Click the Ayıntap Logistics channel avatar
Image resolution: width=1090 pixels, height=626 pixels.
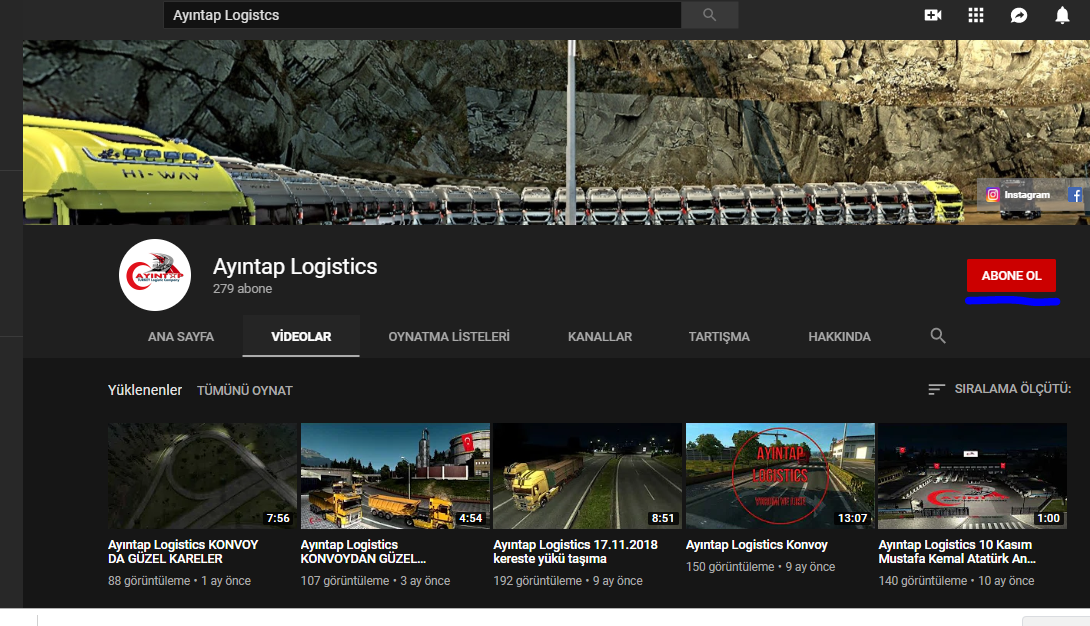coord(154,275)
